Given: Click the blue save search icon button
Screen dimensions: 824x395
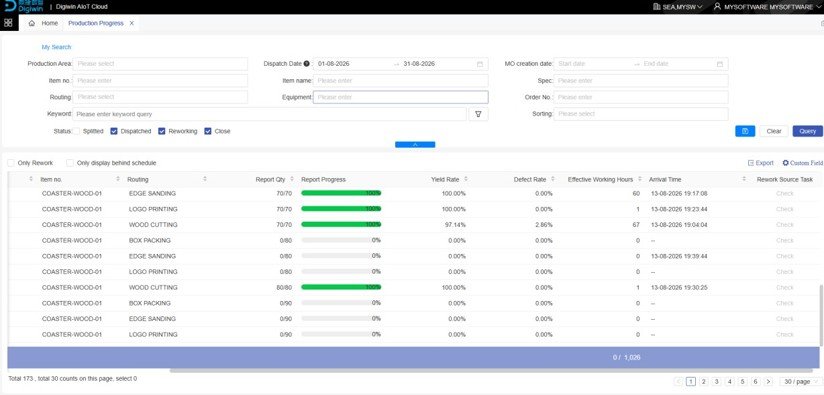Looking at the screenshot, I should coord(745,131).
